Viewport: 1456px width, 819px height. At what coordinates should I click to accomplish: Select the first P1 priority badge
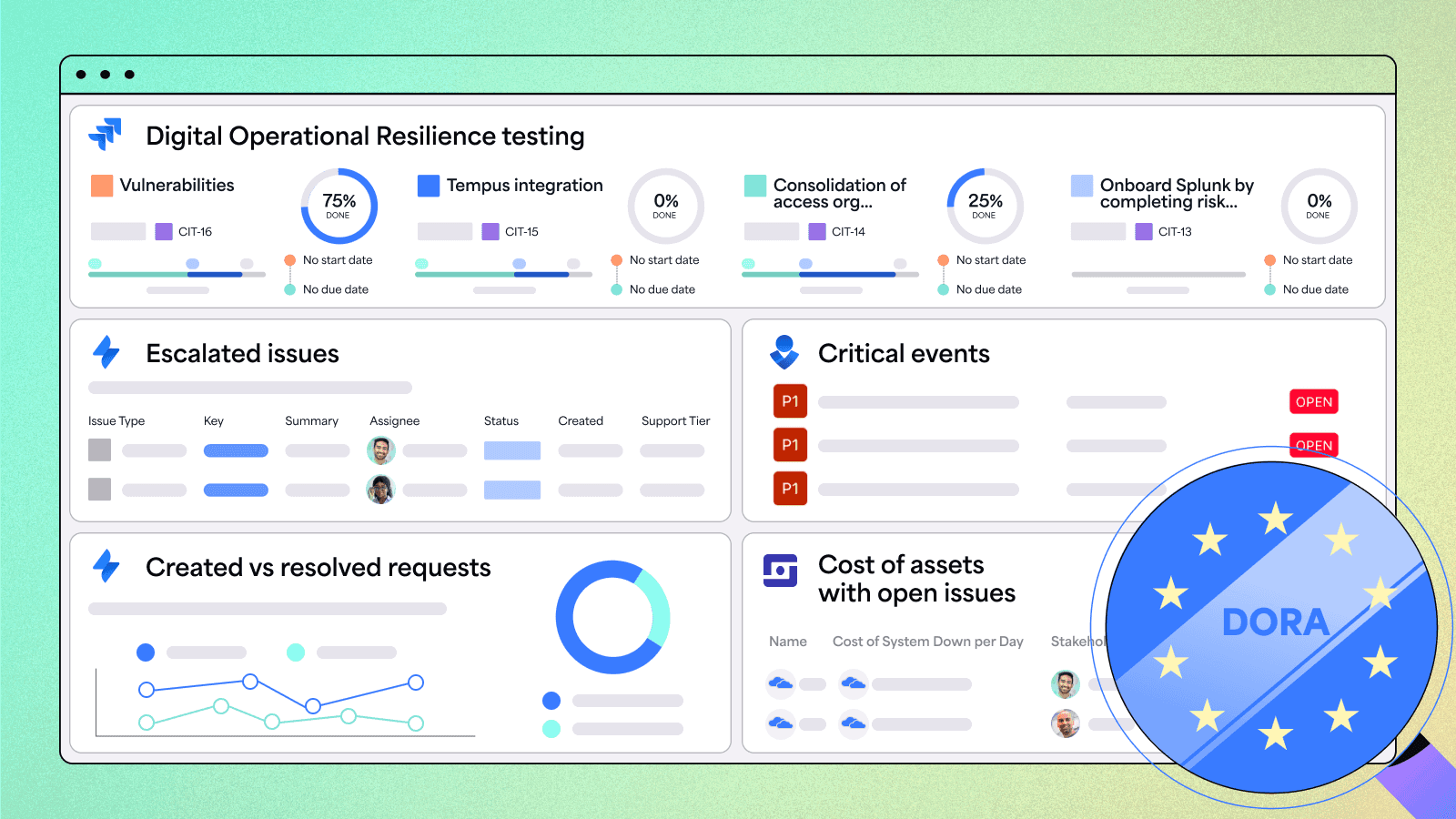coord(790,401)
